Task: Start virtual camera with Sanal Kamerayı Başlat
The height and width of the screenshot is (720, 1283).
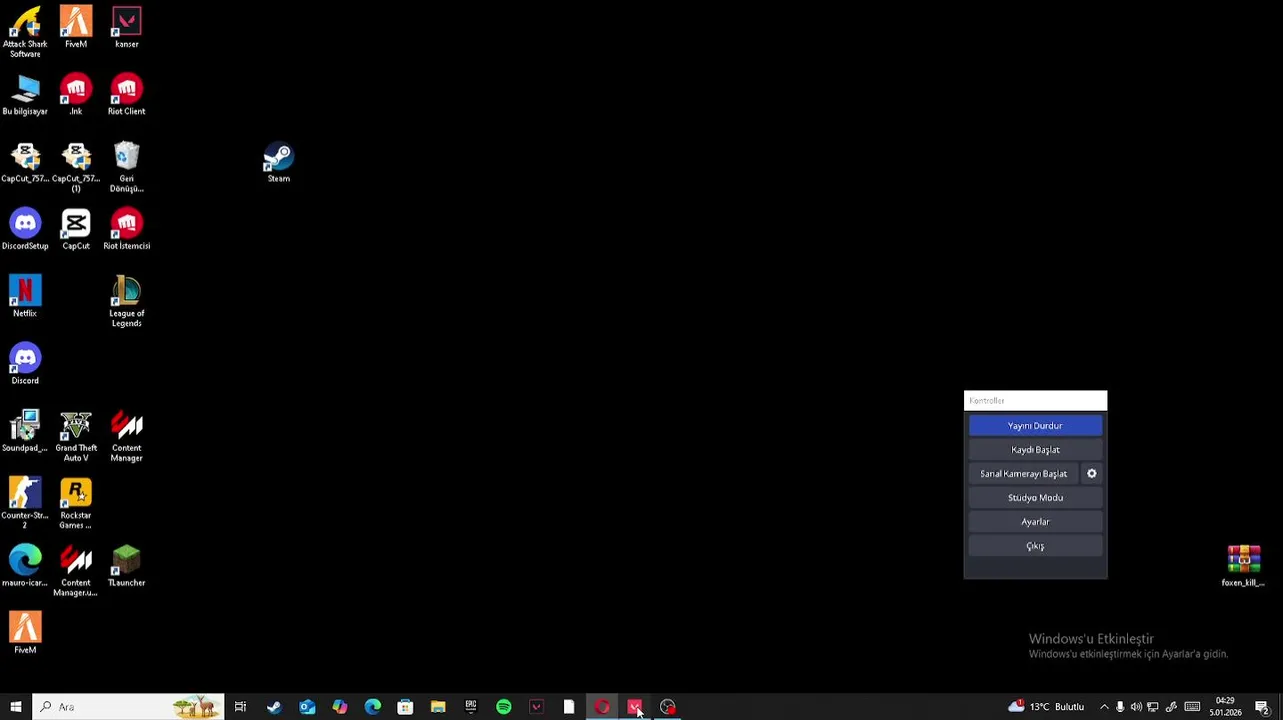Action: (1024, 474)
